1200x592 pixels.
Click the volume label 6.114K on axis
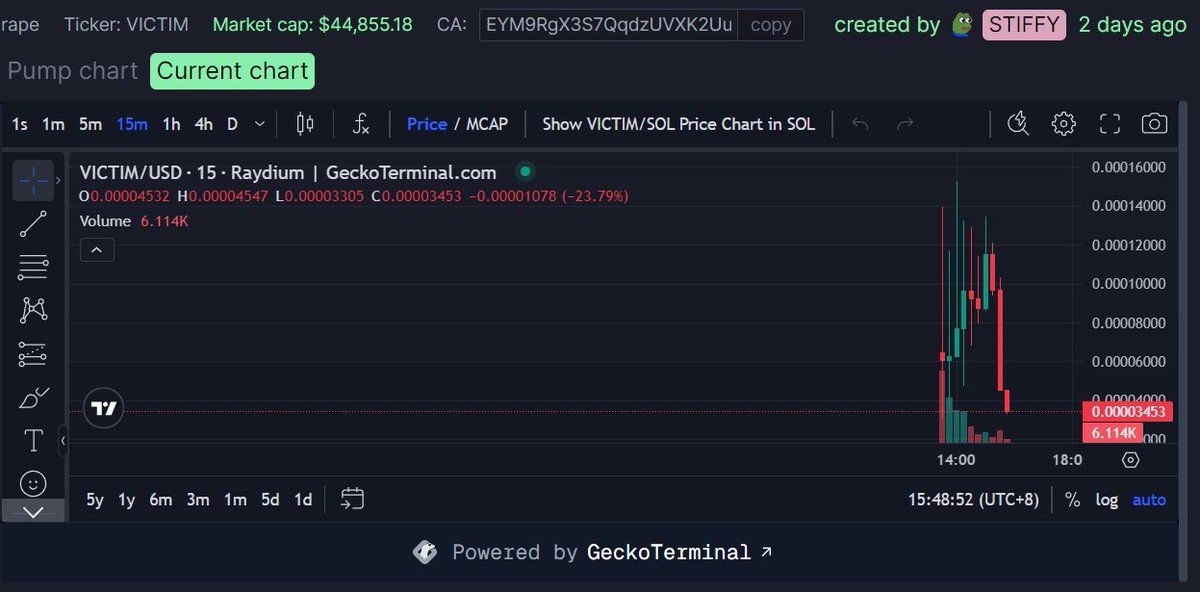pyautogui.click(x=1113, y=433)
